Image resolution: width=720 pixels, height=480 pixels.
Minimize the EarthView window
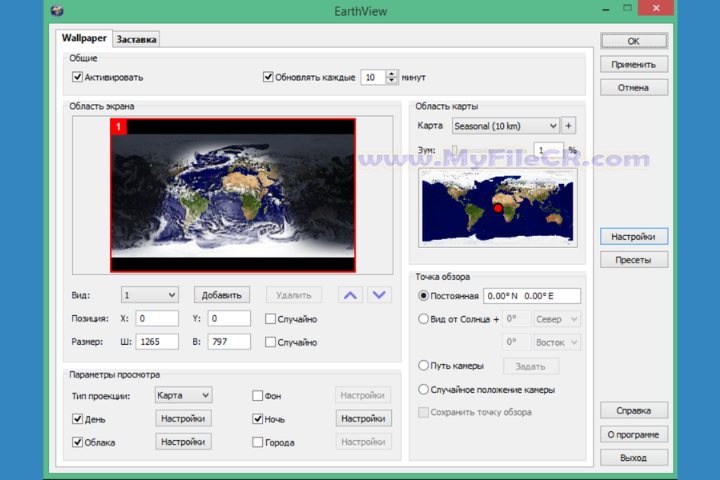606,9
